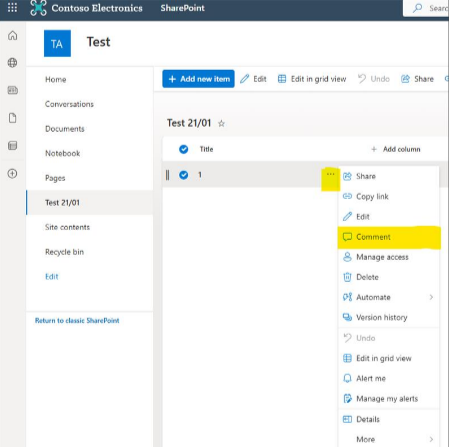Open Return to classic SharePoint link
Screen dimensions: 449x447
point(77,321)
